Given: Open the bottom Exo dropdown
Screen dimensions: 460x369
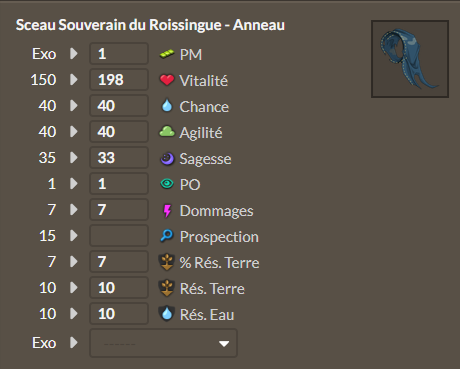Looking at the screenshot, I should 163,343.
